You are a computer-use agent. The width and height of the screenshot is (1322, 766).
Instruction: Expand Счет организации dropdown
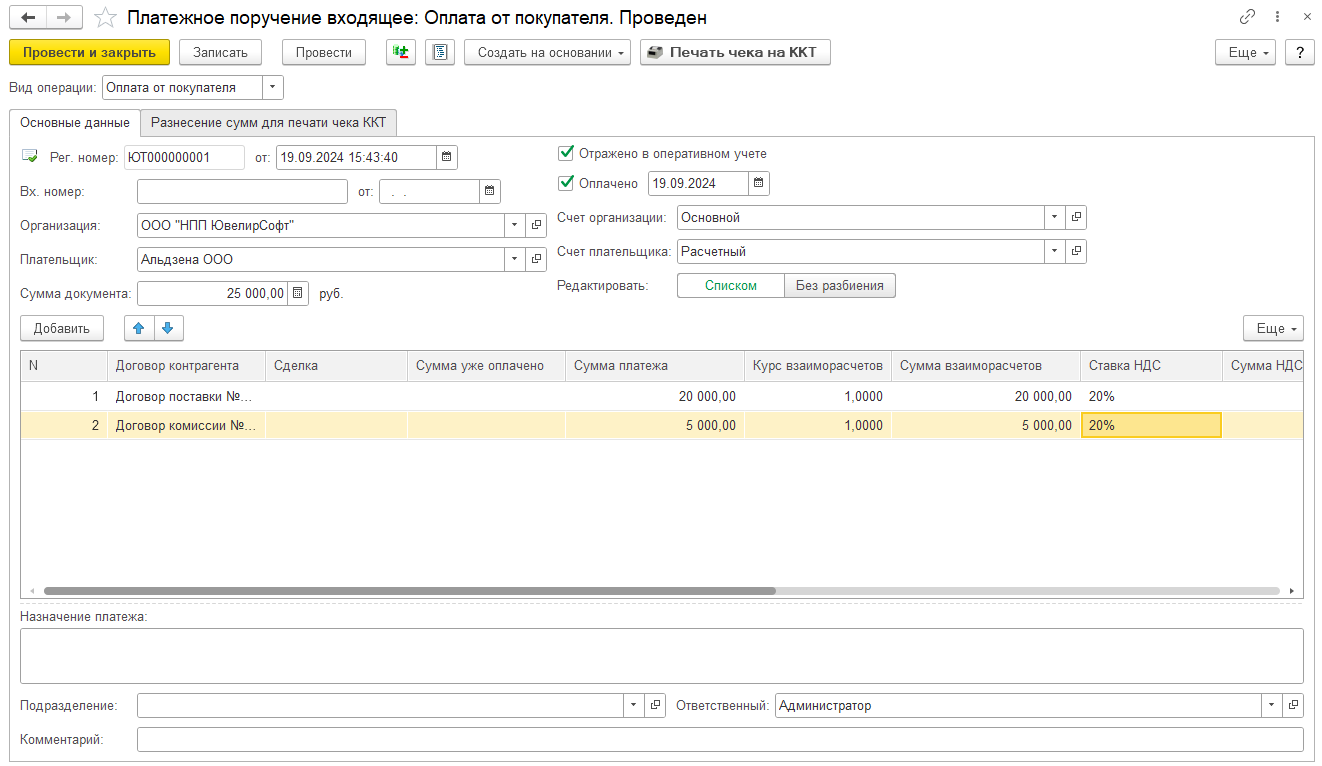1055,217
